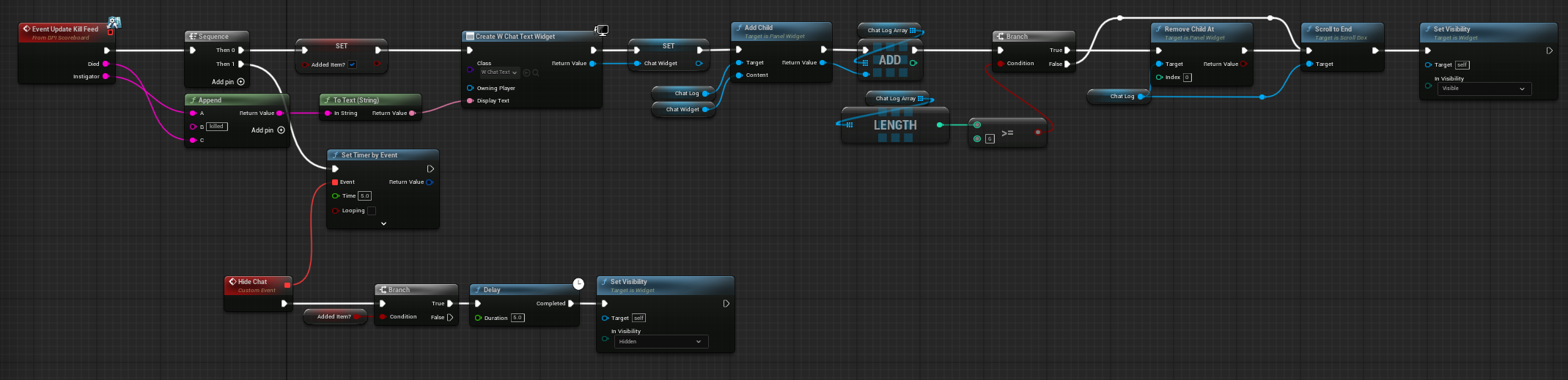Click the back-arrow use-selected icon beside W Chat Text
The image size is (1568, 380).
[526, 72]
